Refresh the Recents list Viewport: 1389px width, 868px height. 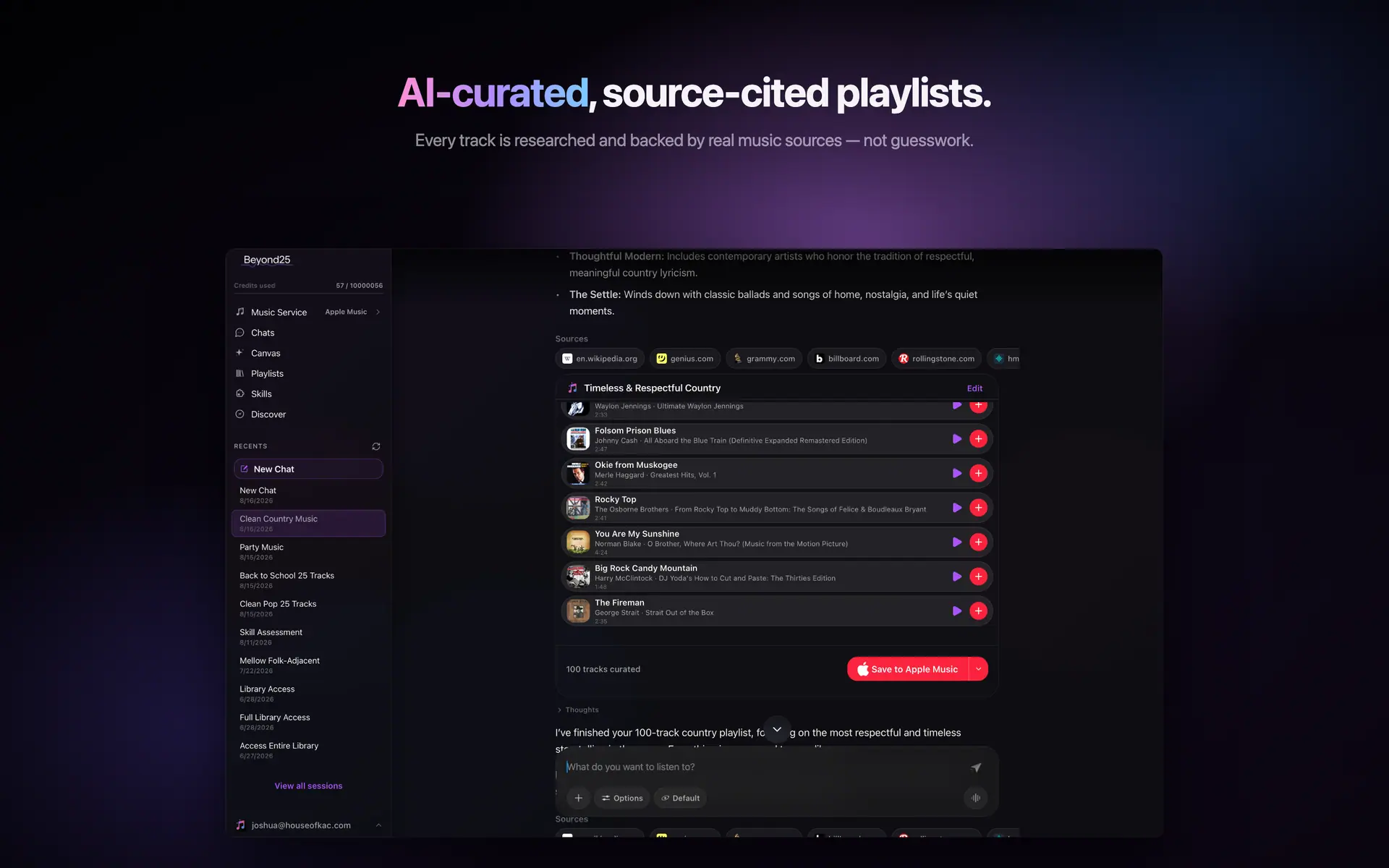click(376, 446)
